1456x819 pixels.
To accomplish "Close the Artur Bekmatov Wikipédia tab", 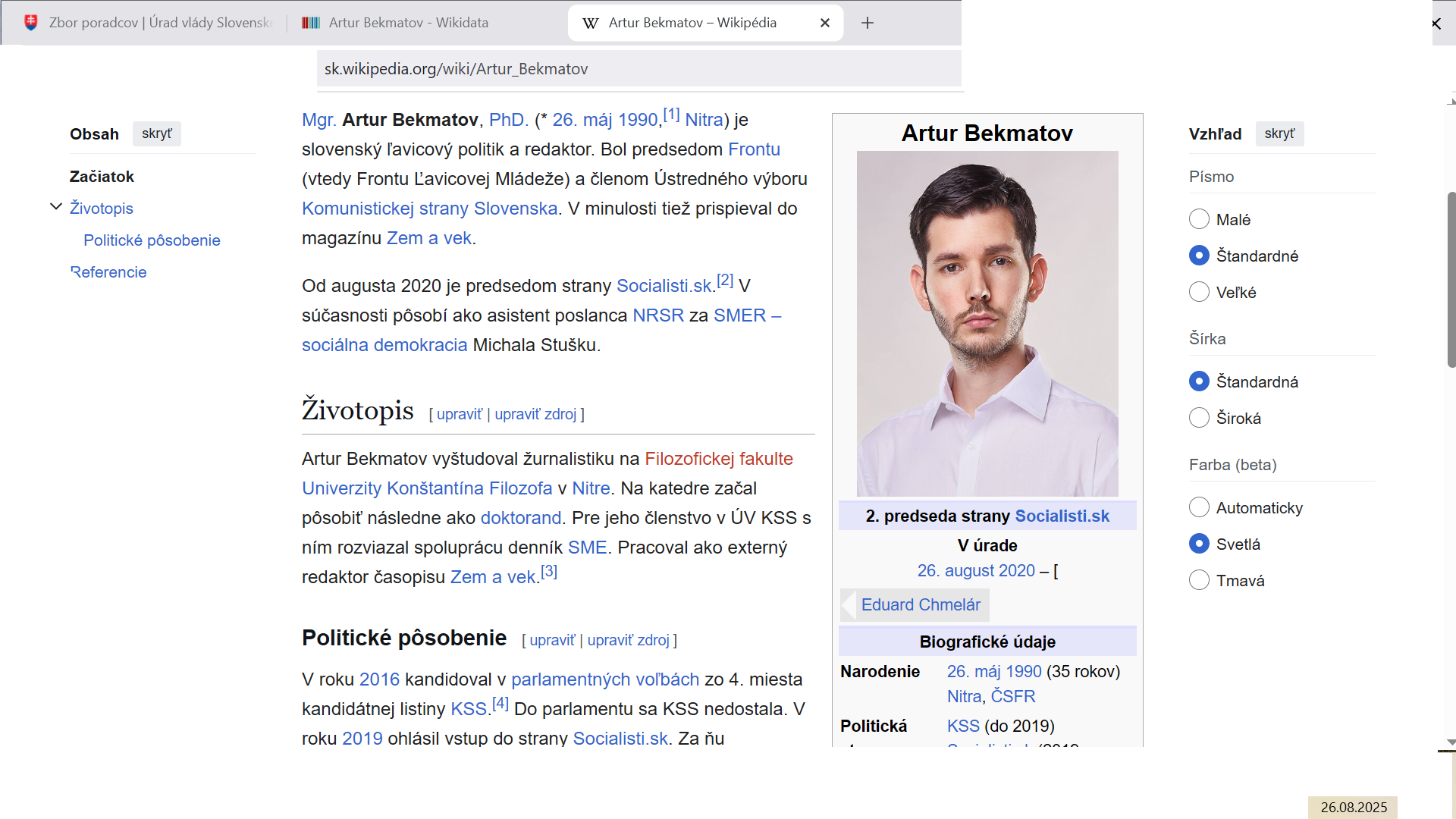I will (x=825, y=23).
